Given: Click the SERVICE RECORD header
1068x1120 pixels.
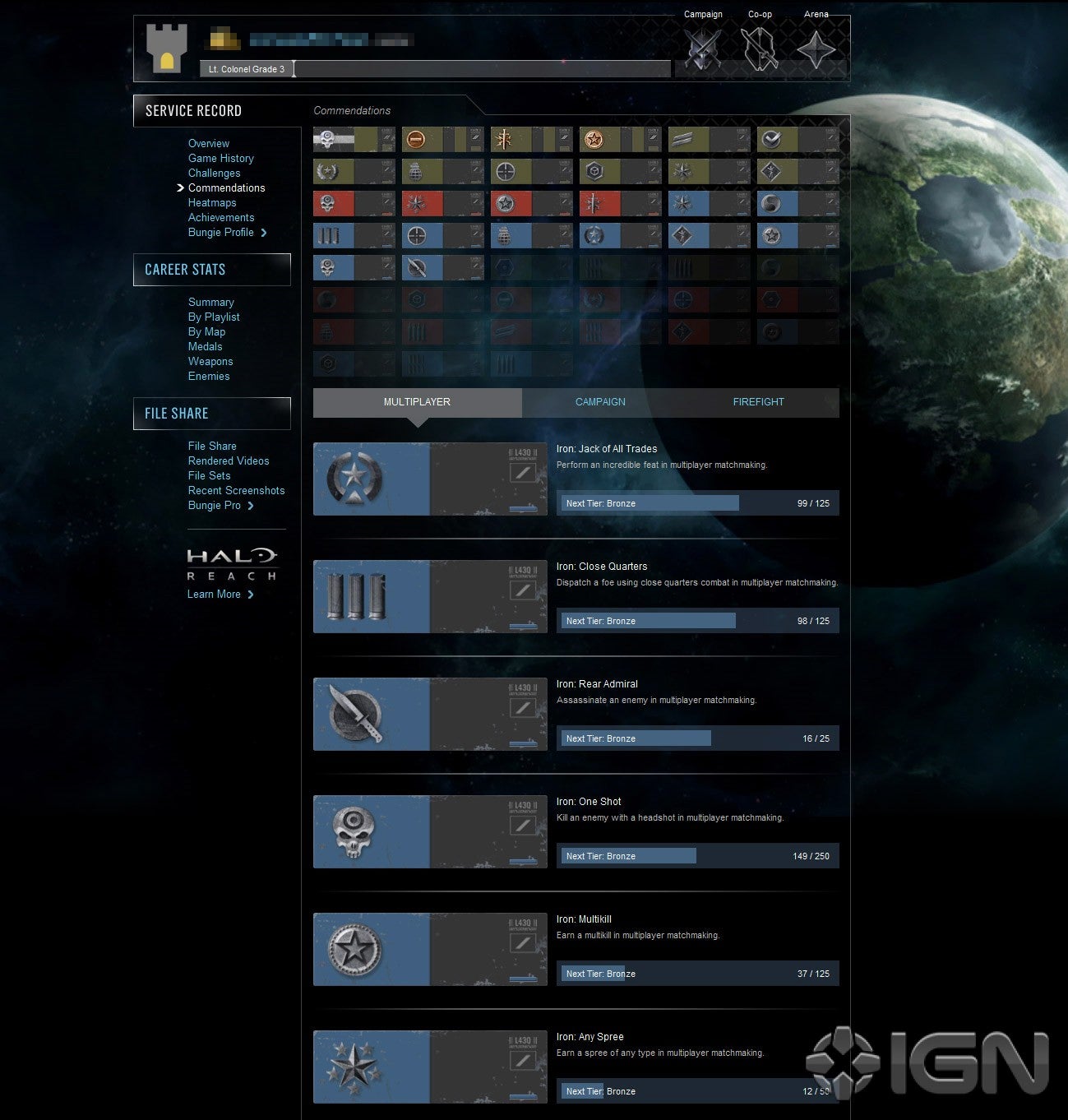Looking at the screenshot, I should (x=193, y=111).
